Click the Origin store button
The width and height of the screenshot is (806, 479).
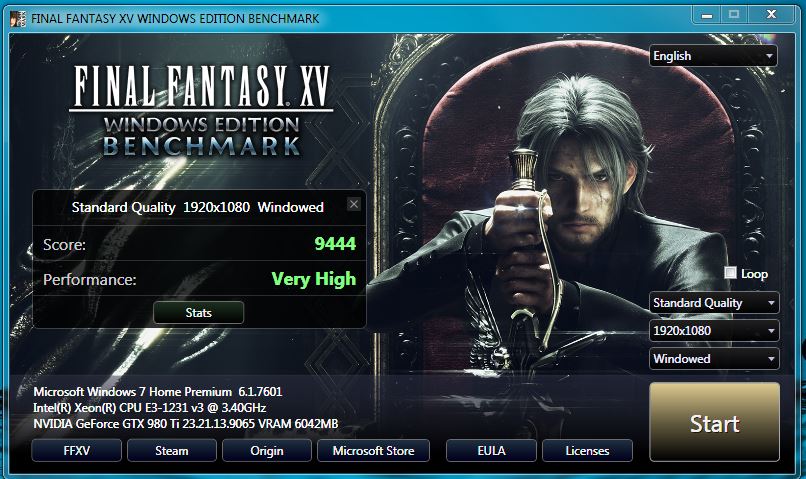click(267, 451)
